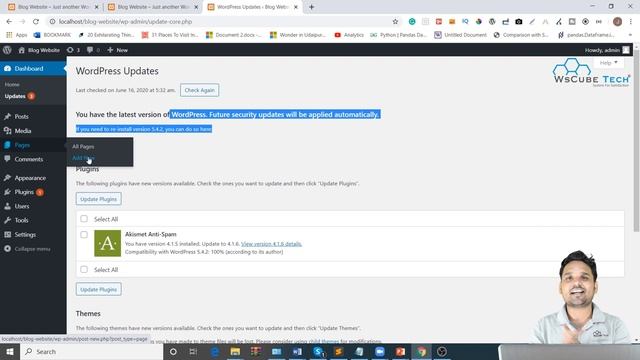
Task: Open a new browser tab
Action: pos(311,7)
